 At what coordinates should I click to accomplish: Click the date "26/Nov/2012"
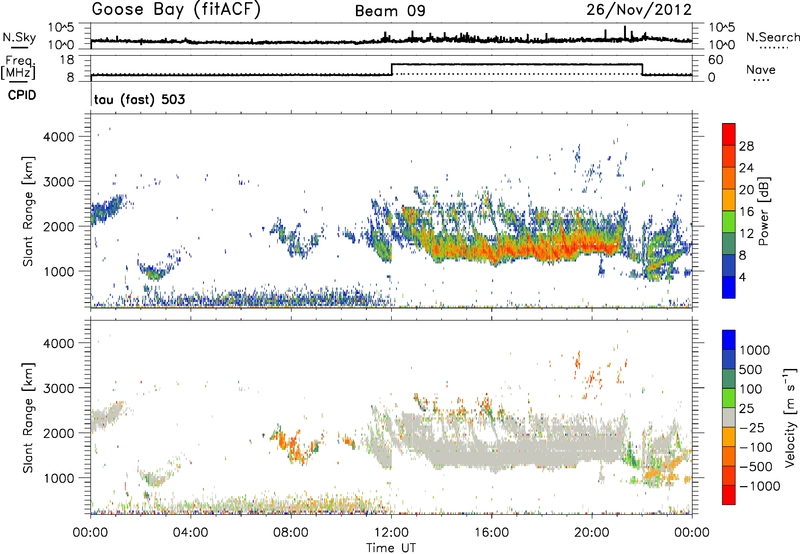(x=639, y=10)
